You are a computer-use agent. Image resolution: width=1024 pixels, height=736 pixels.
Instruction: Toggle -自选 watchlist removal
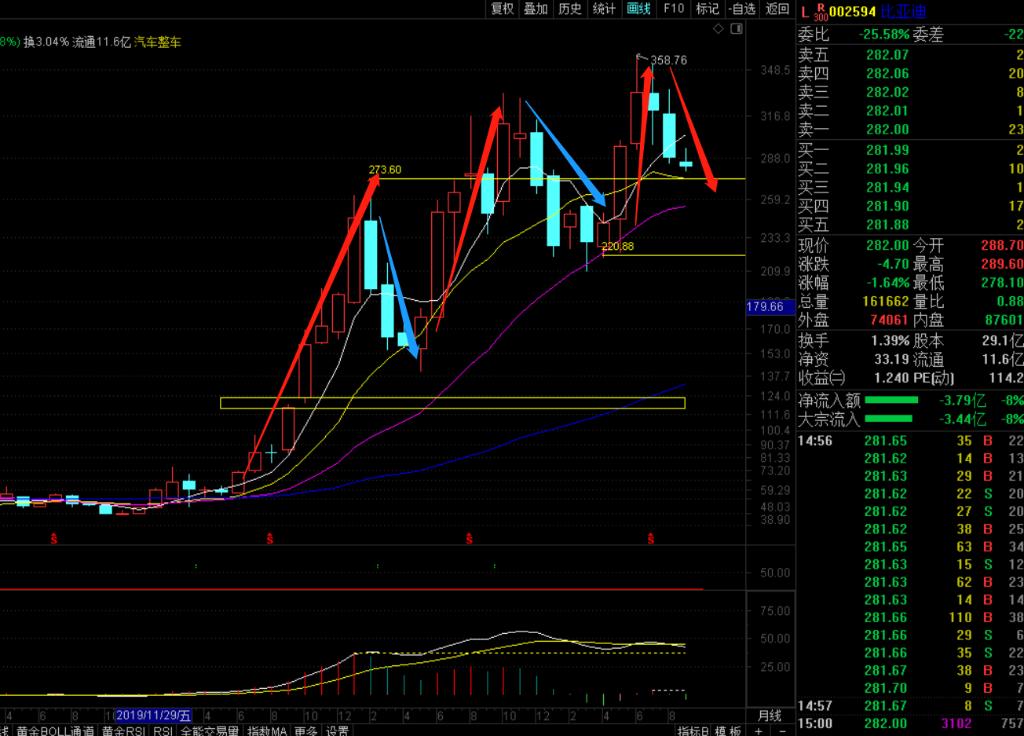742,9
